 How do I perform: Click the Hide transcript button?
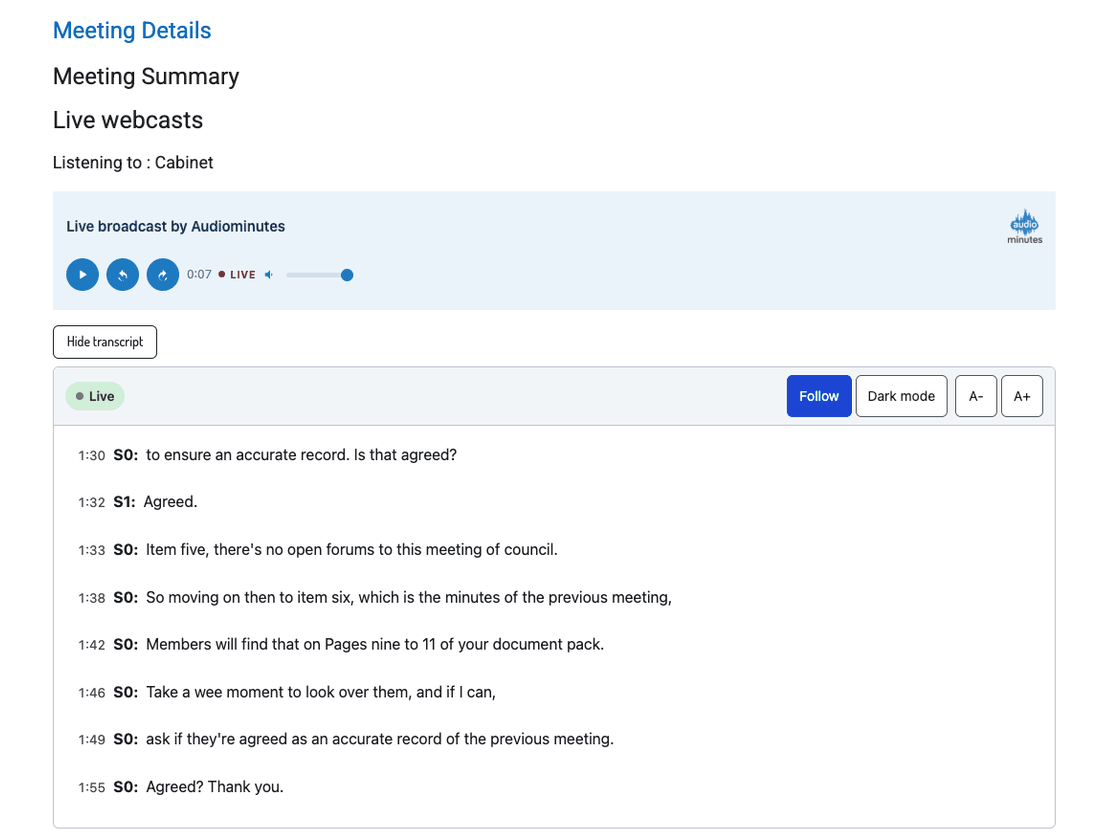105,342
